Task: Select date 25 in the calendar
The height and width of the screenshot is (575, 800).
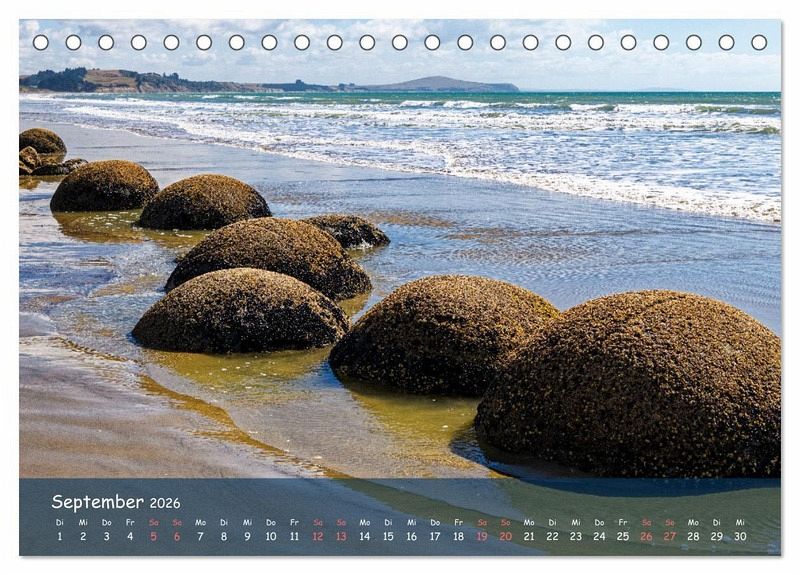Action: 623,537
